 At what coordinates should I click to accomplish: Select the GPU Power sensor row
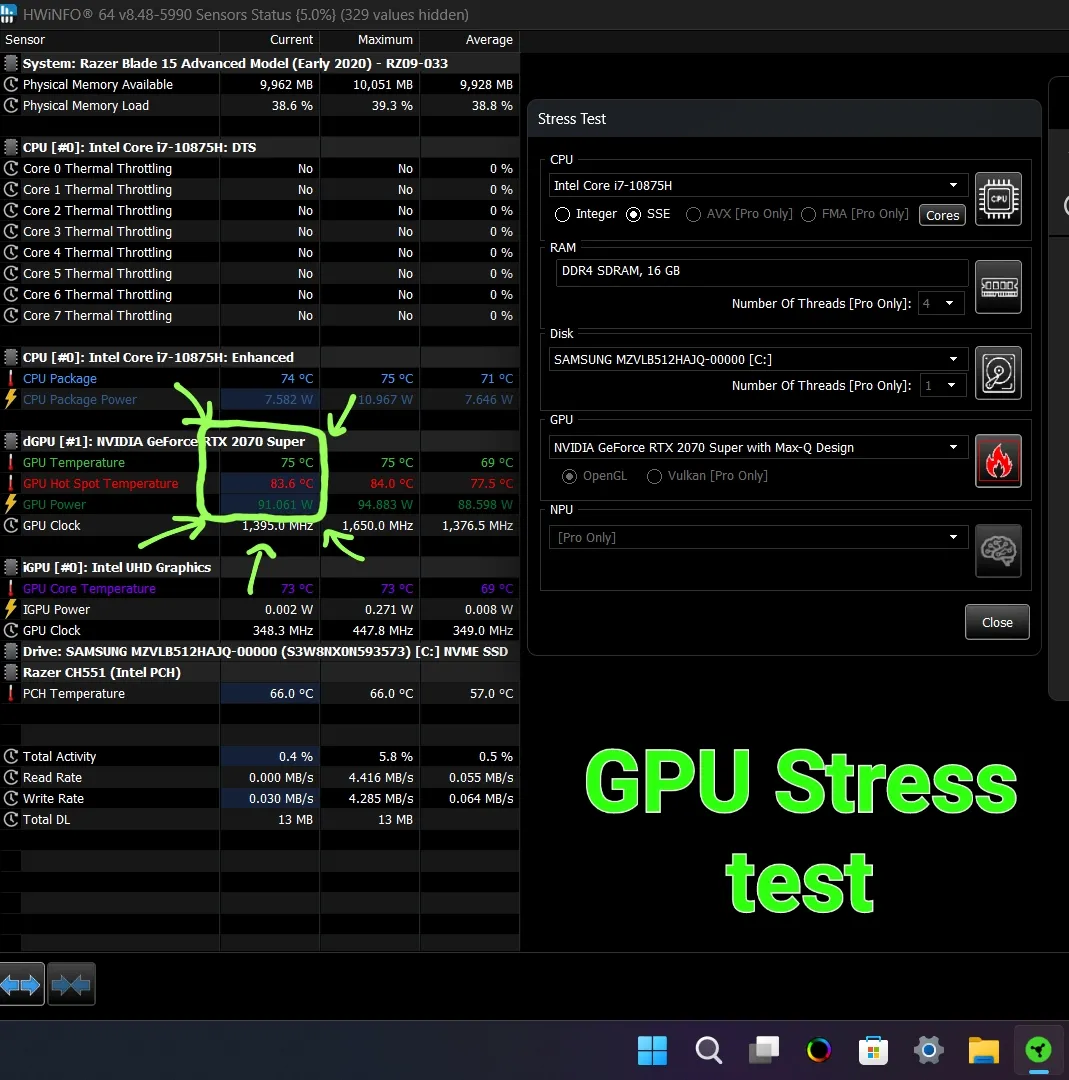pos(260,504)
